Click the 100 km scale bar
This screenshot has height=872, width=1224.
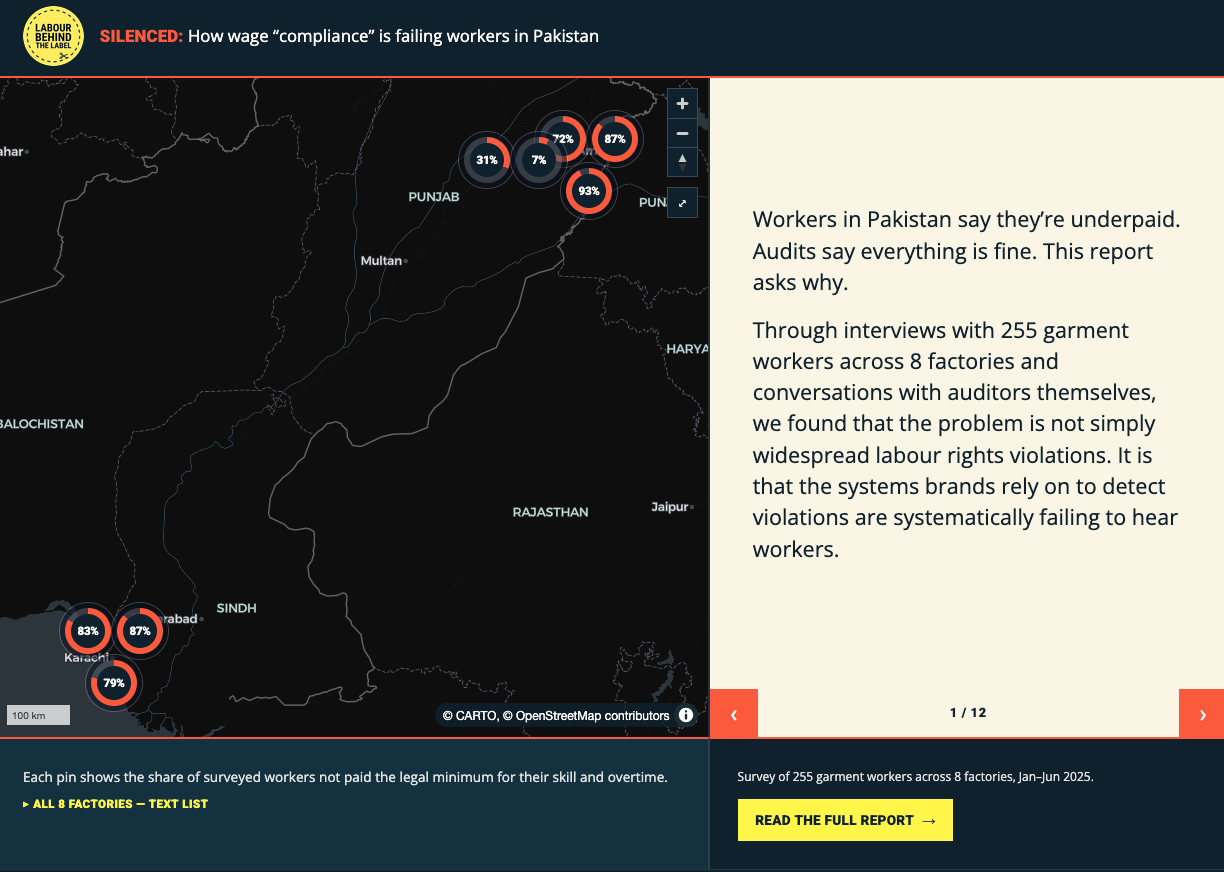[39, 715]
